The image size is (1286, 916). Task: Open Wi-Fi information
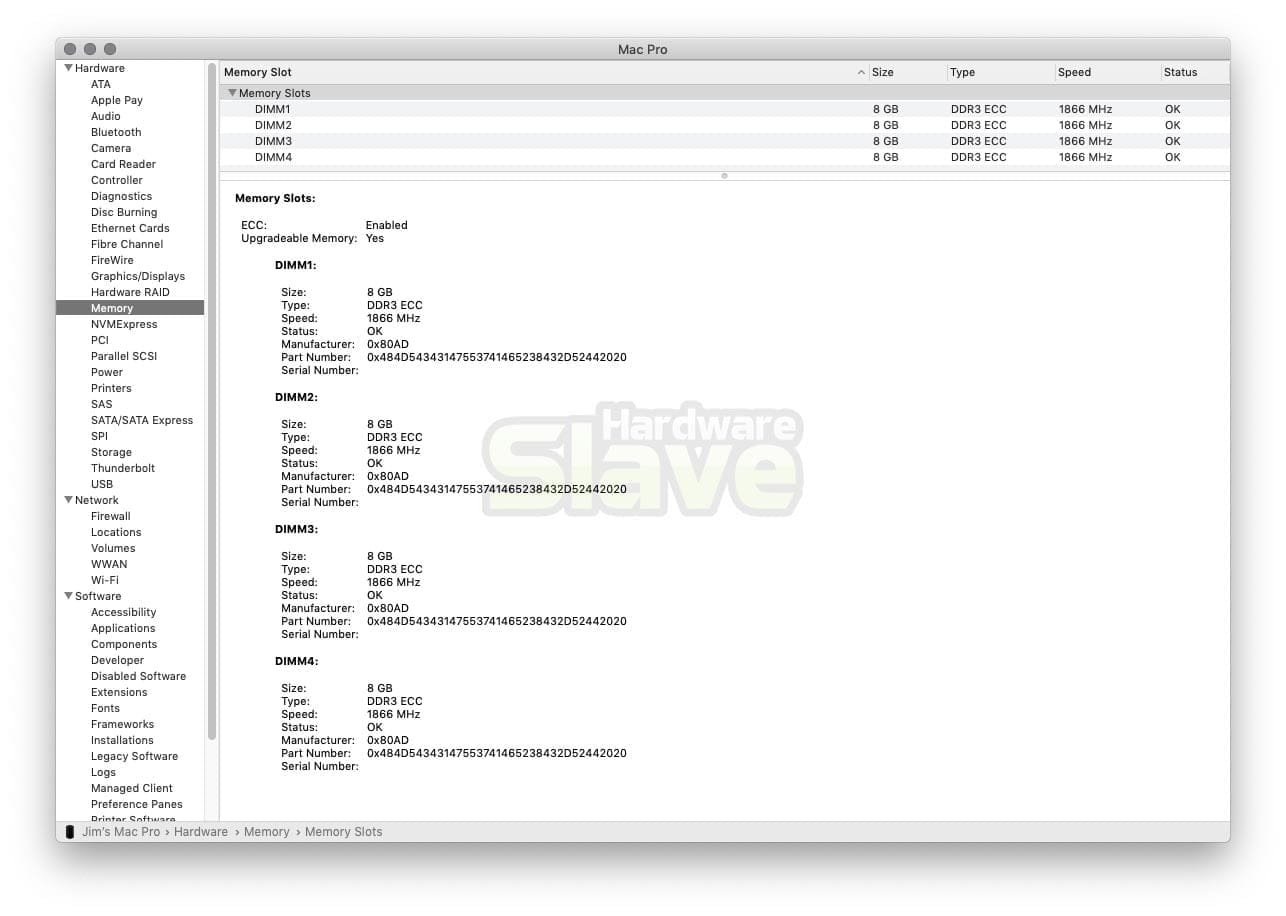coord(105,580)
